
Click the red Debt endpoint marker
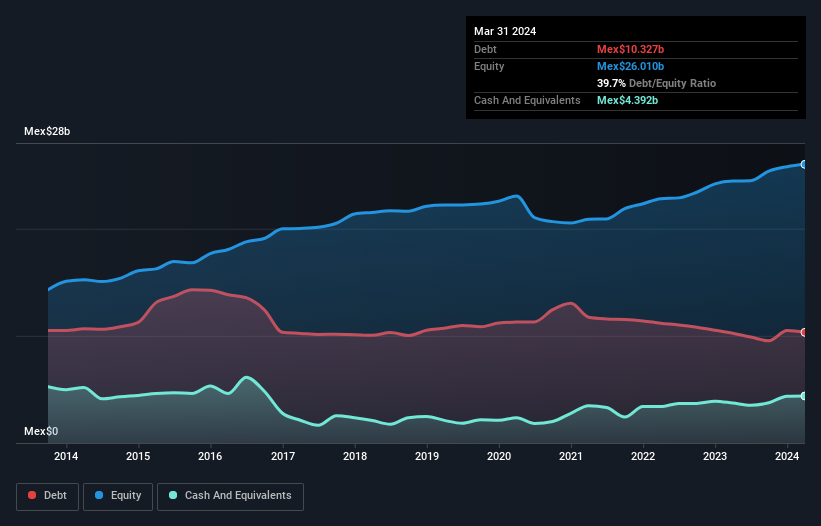(x=803, y=332)
